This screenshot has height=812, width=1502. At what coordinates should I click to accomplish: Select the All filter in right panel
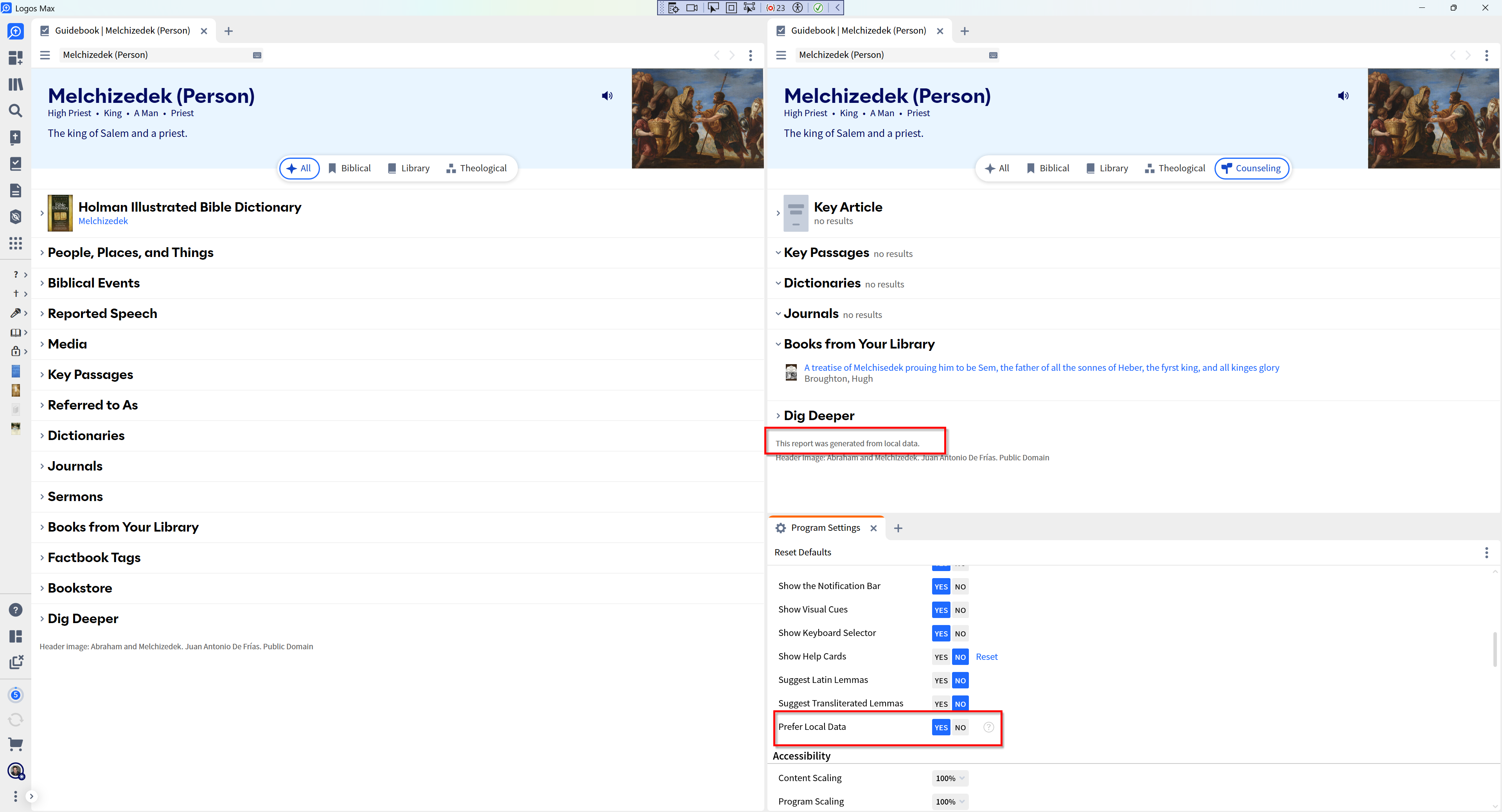click(x=997, y=169)
